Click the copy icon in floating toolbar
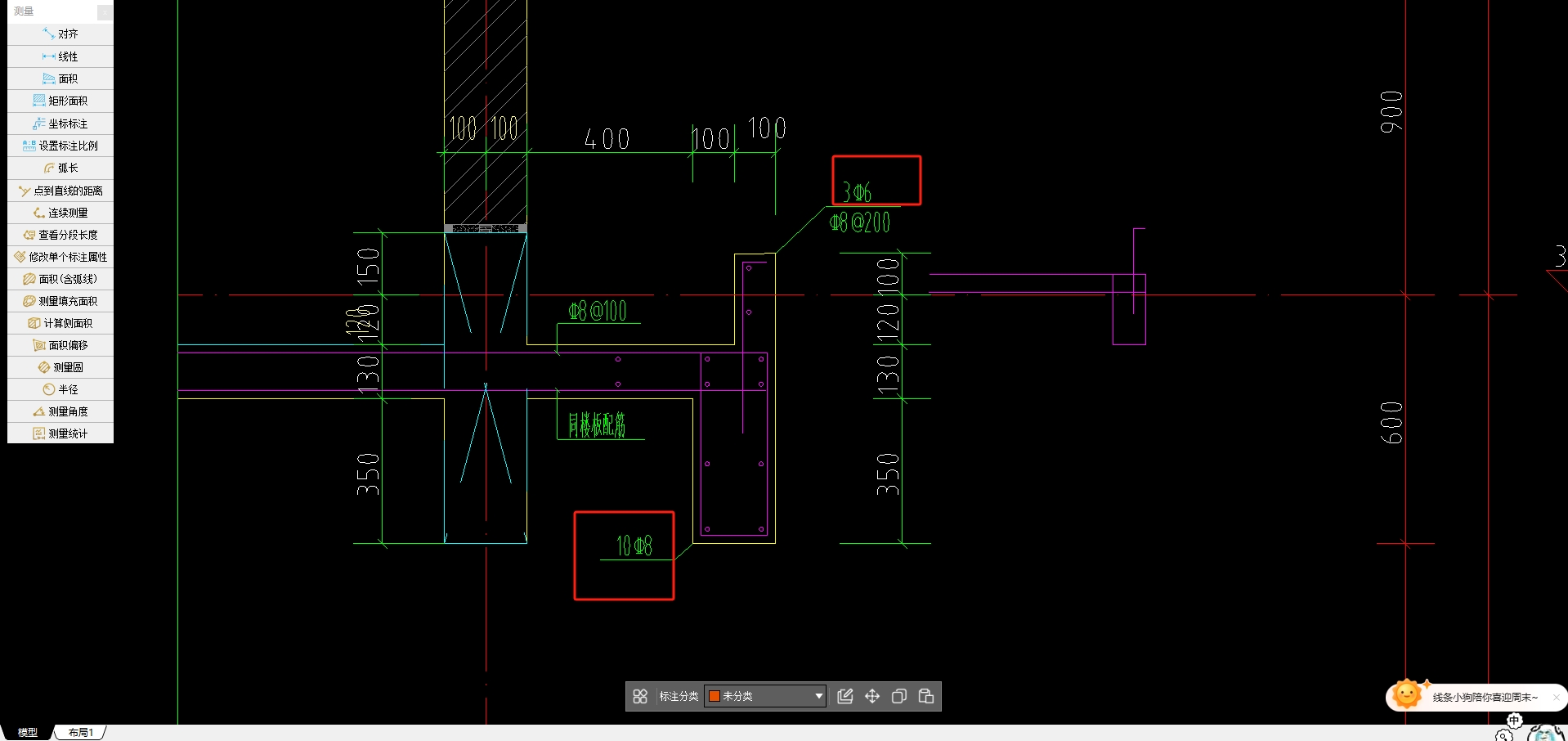 (899, 696)
